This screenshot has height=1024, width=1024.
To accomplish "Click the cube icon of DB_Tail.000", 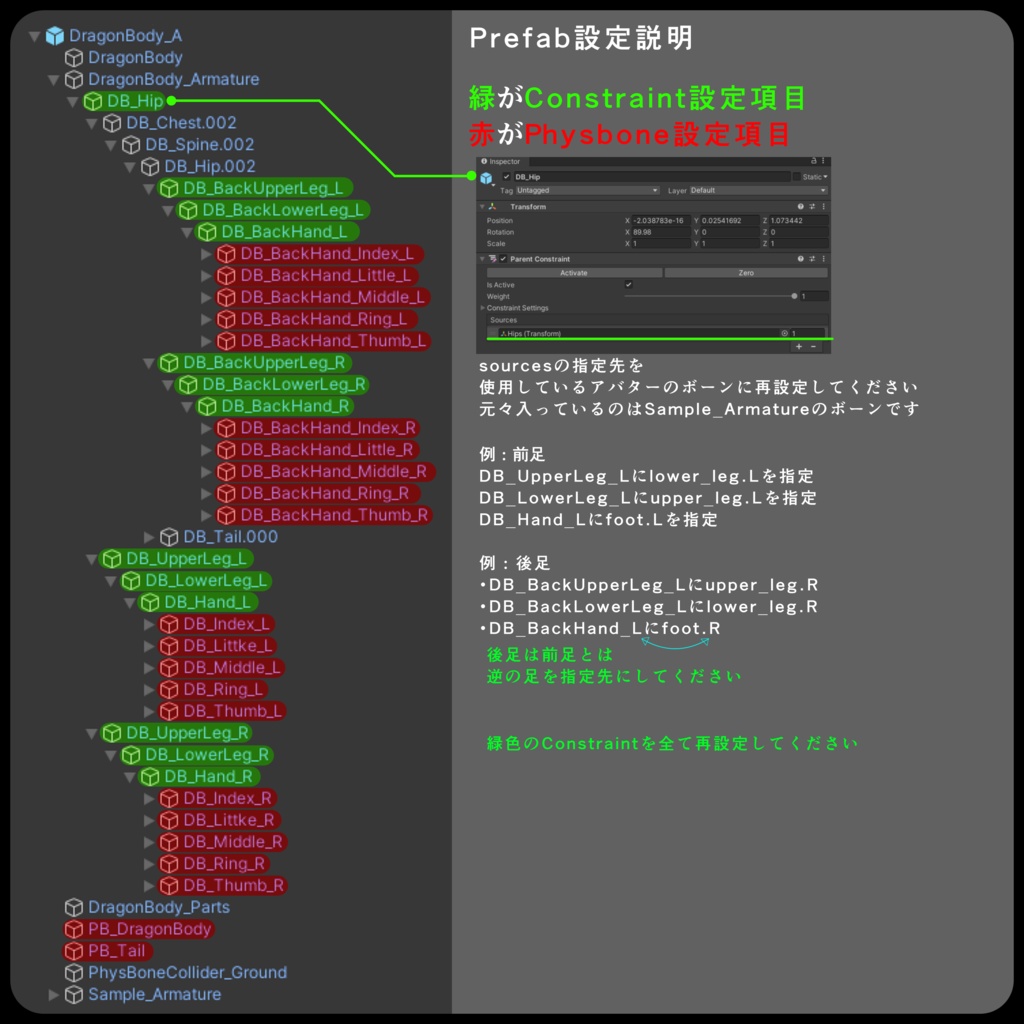I will coord(169,537).
